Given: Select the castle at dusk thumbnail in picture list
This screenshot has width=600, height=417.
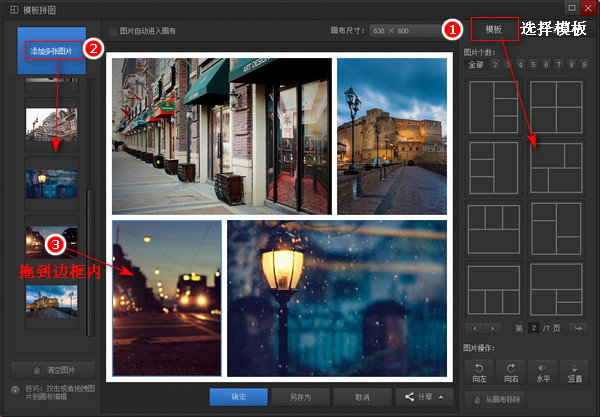Looking at the screenshot, I should point(52,301).
